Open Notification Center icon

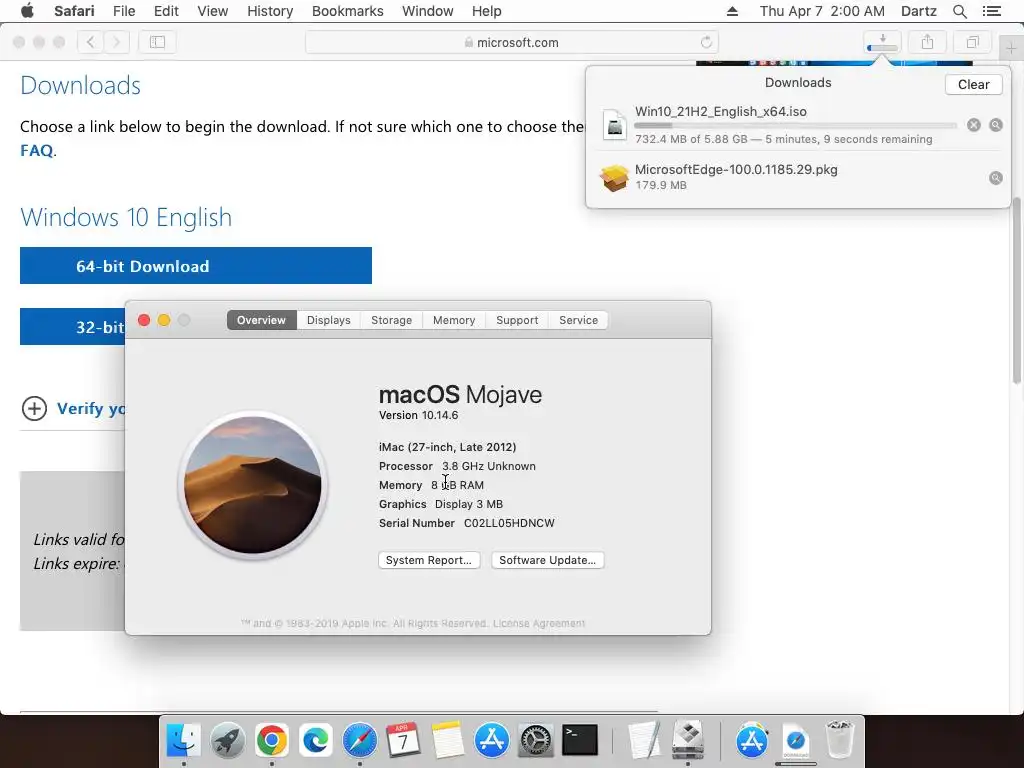tap(991, 11)
